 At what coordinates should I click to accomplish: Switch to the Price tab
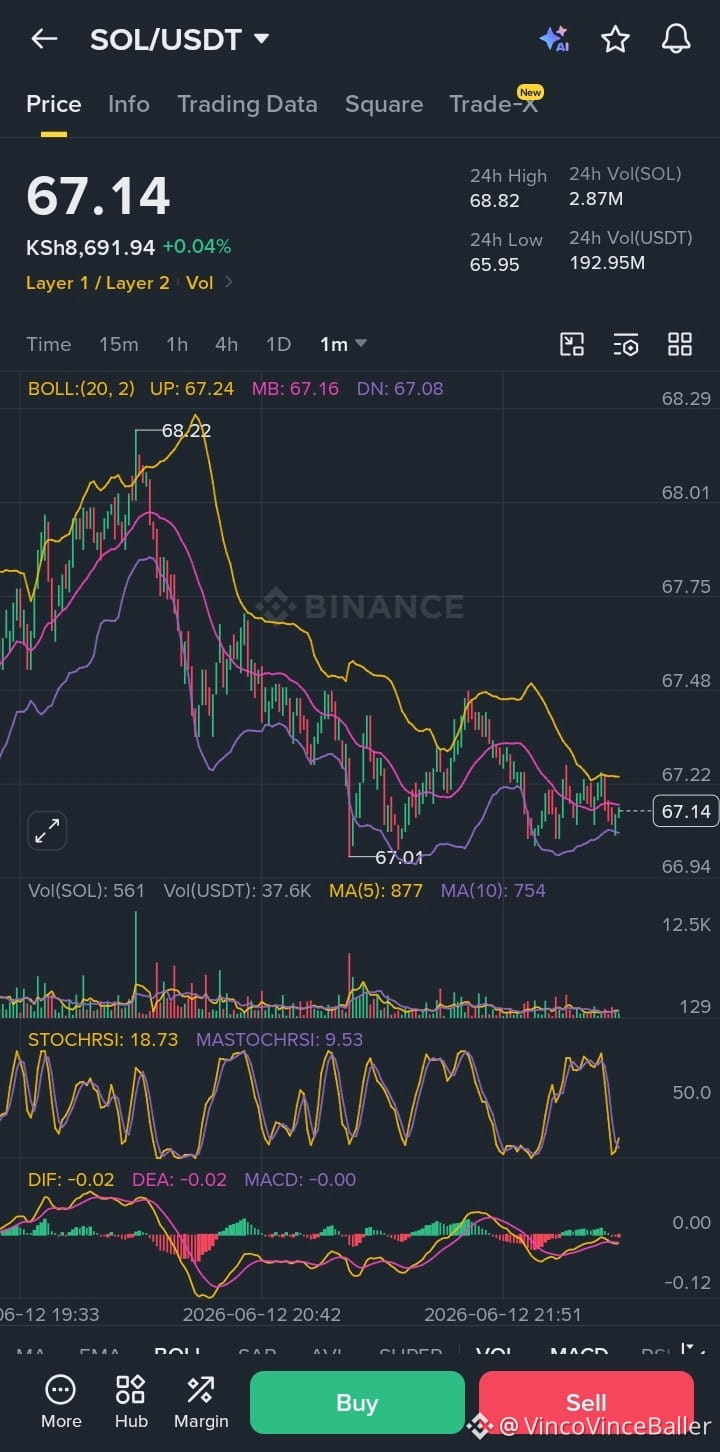click(54, 104)
